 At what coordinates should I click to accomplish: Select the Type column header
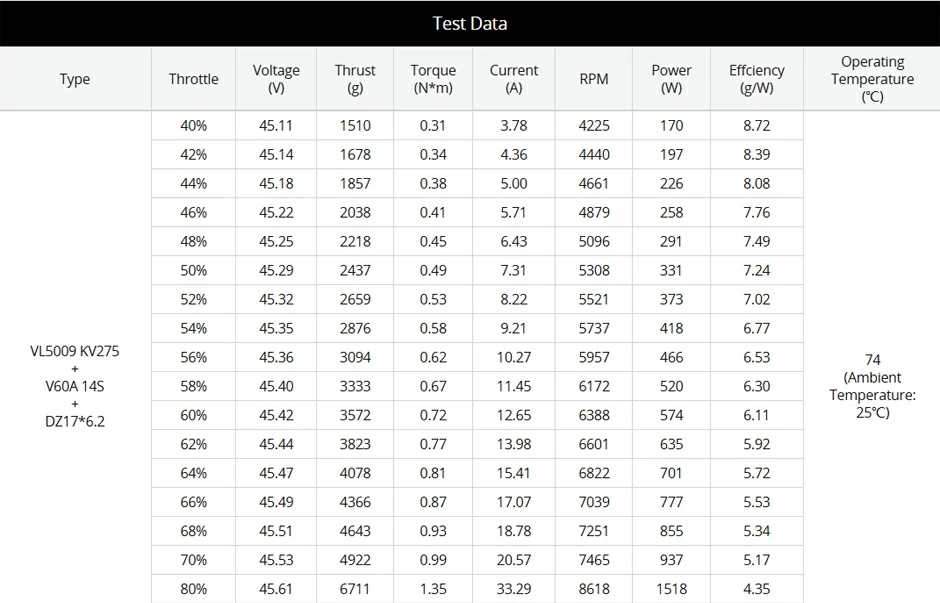click(75, 79)
